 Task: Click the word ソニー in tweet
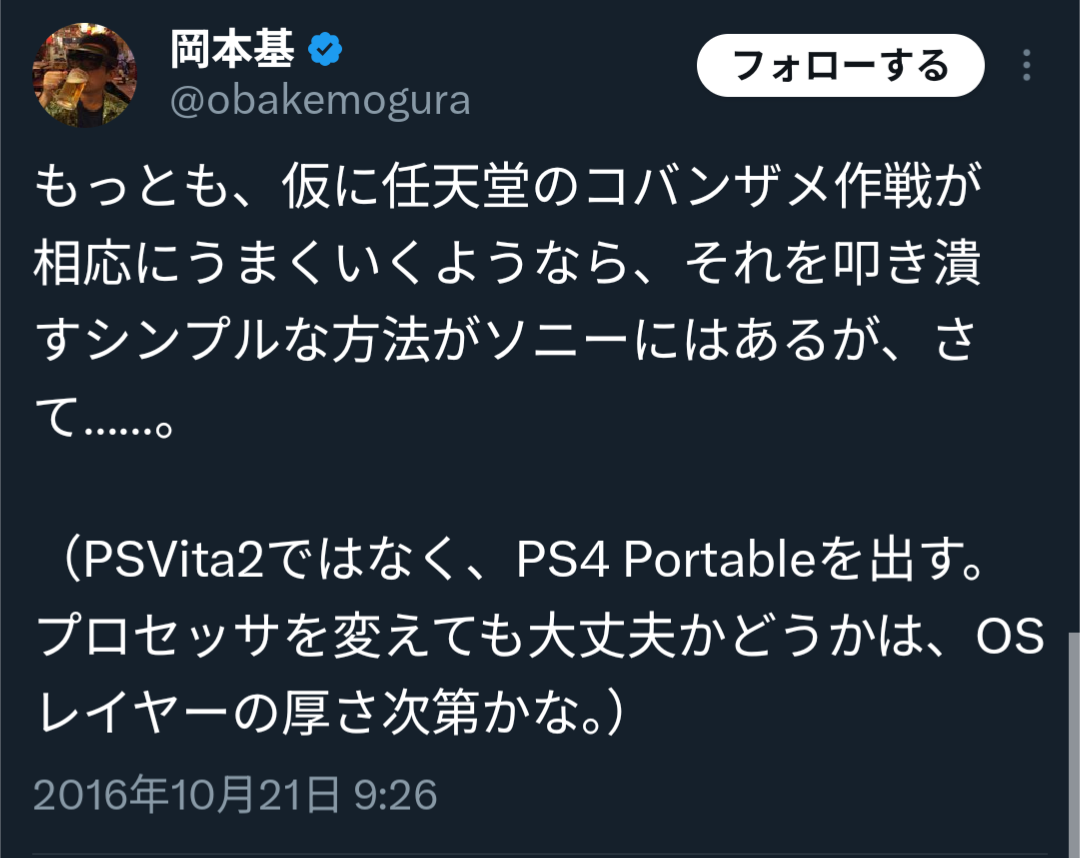pos(557,340)
